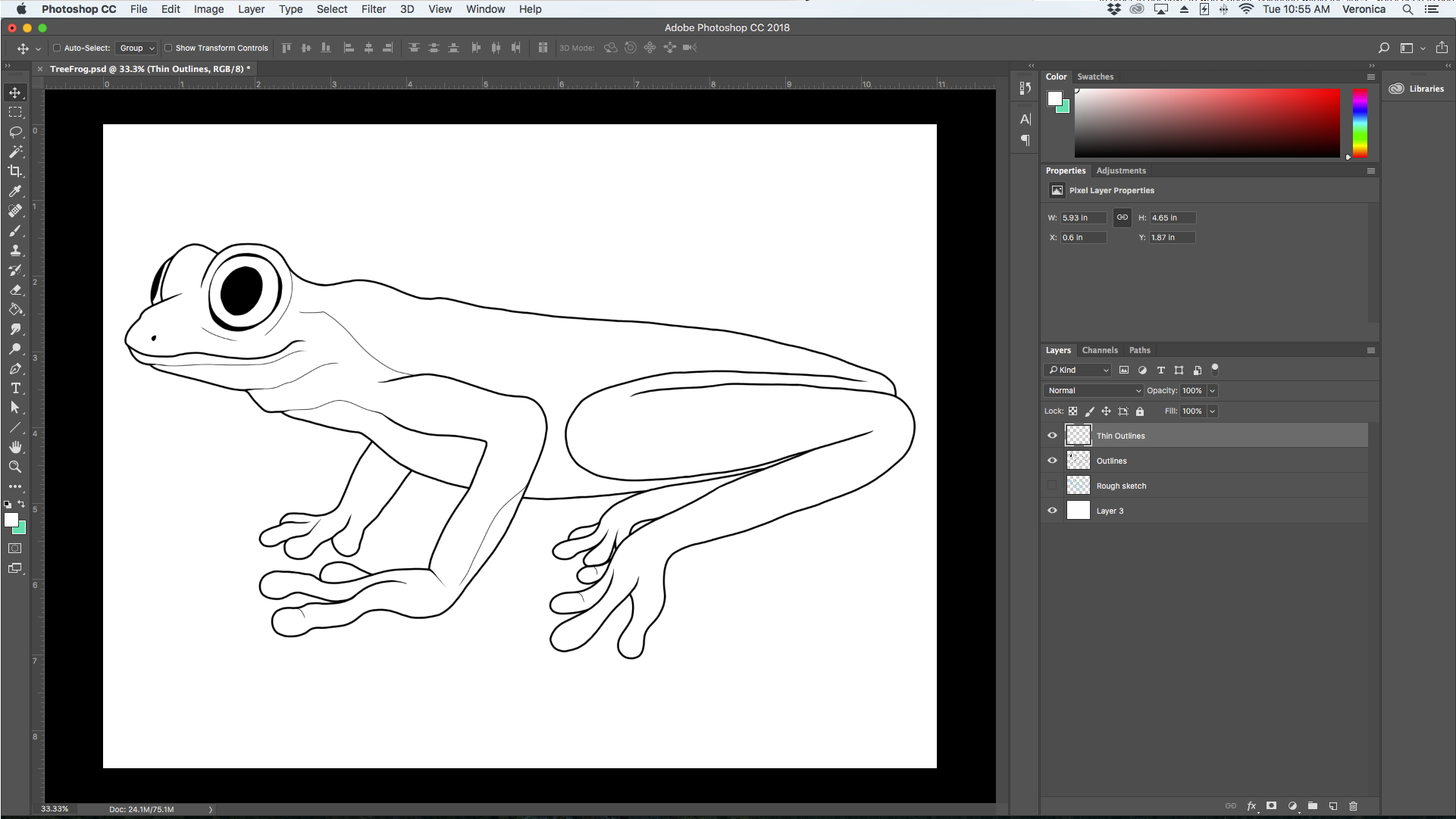
Task: Select the Dodge tool
Action: tap(15, 349)
